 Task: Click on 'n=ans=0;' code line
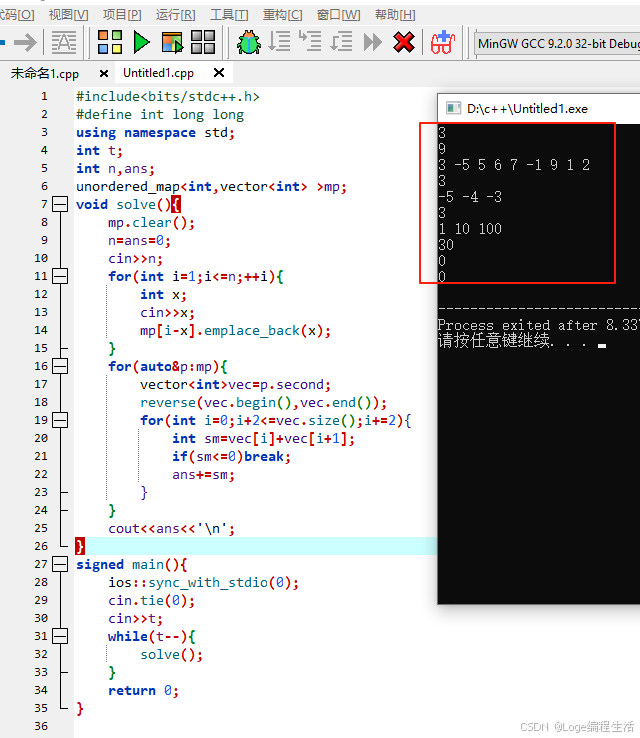pos(139,241)
